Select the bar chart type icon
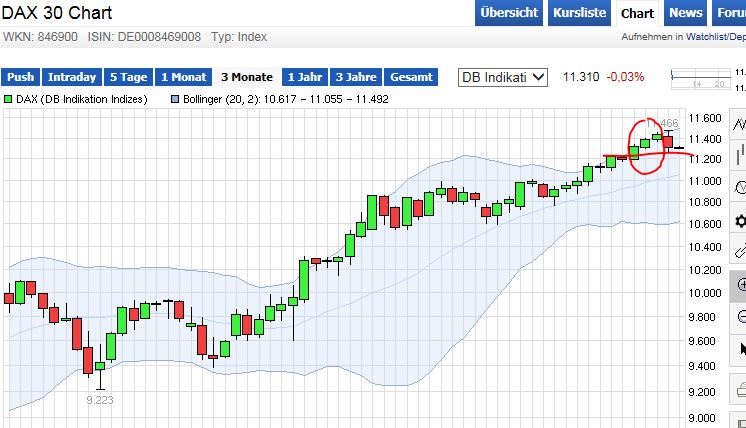Image resolution: width=746 pixels, height=428 pixels. click(x=739, y=154)
